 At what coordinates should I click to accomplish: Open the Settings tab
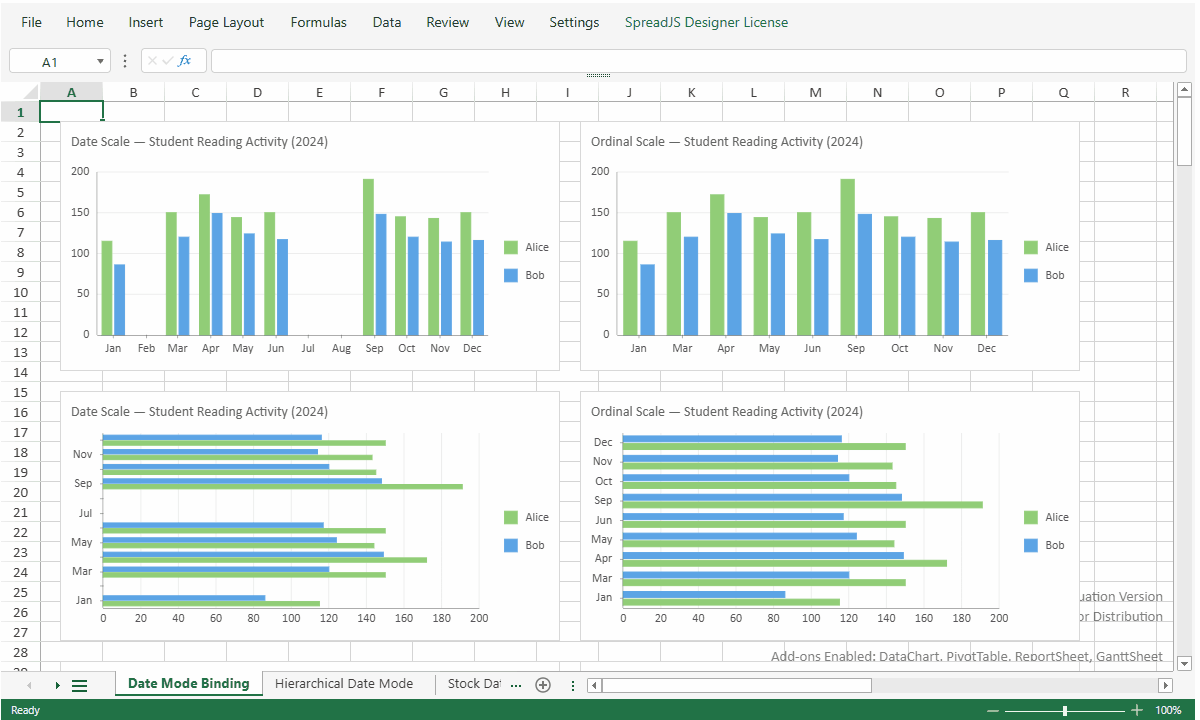(574, 22)
